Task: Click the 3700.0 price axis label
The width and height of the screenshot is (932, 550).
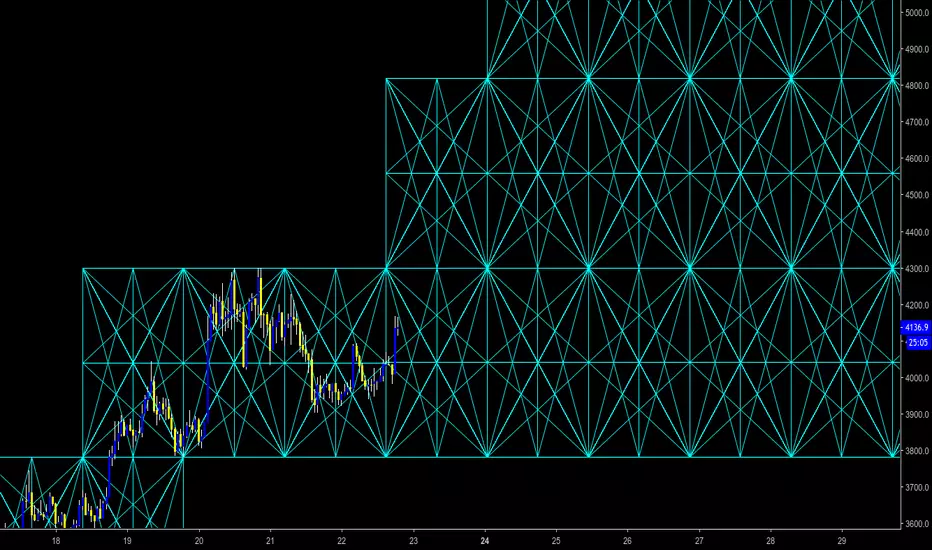Action: click(x=918, y=488)
